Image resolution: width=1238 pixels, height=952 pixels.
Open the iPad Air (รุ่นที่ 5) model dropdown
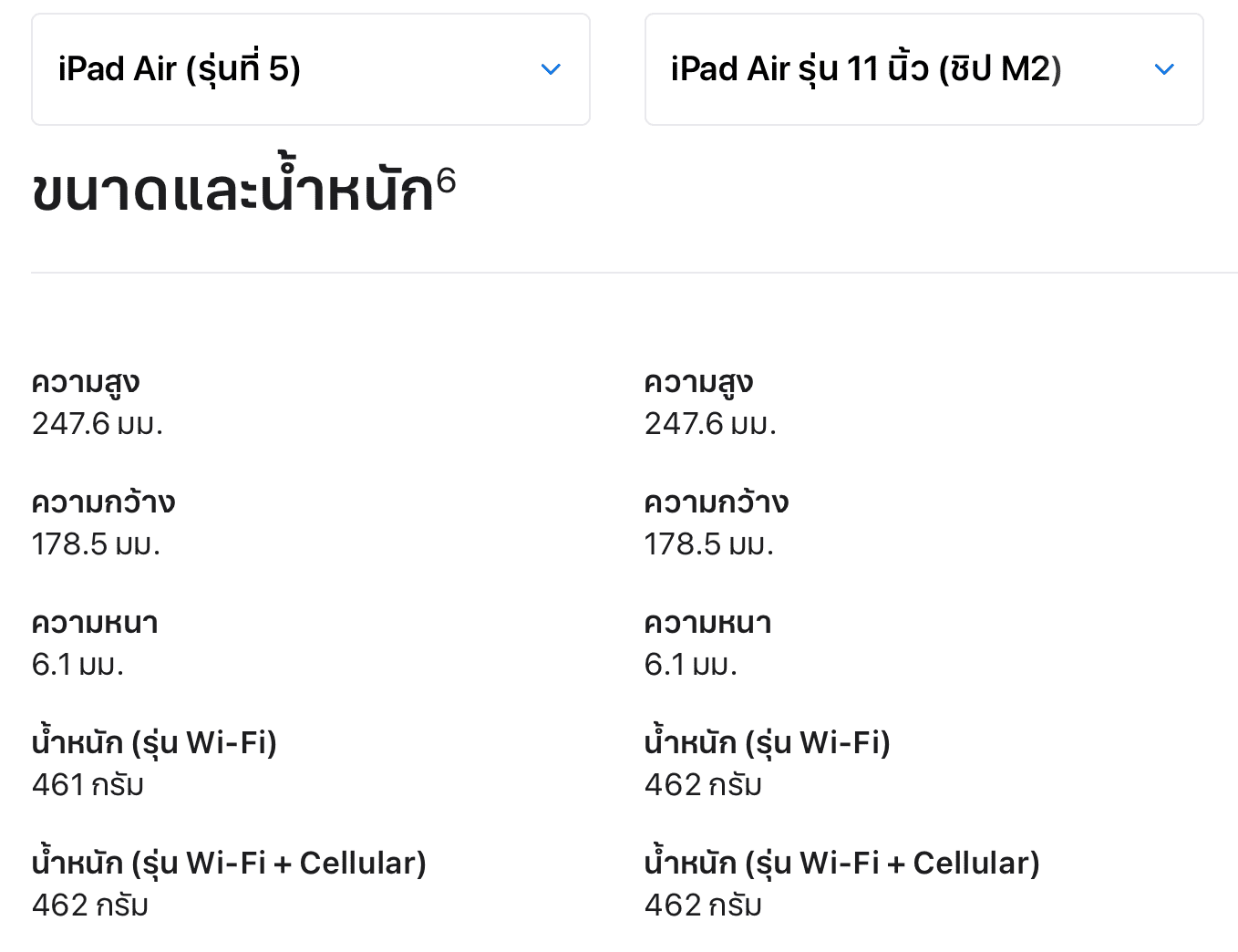click(x=310, y=69)
